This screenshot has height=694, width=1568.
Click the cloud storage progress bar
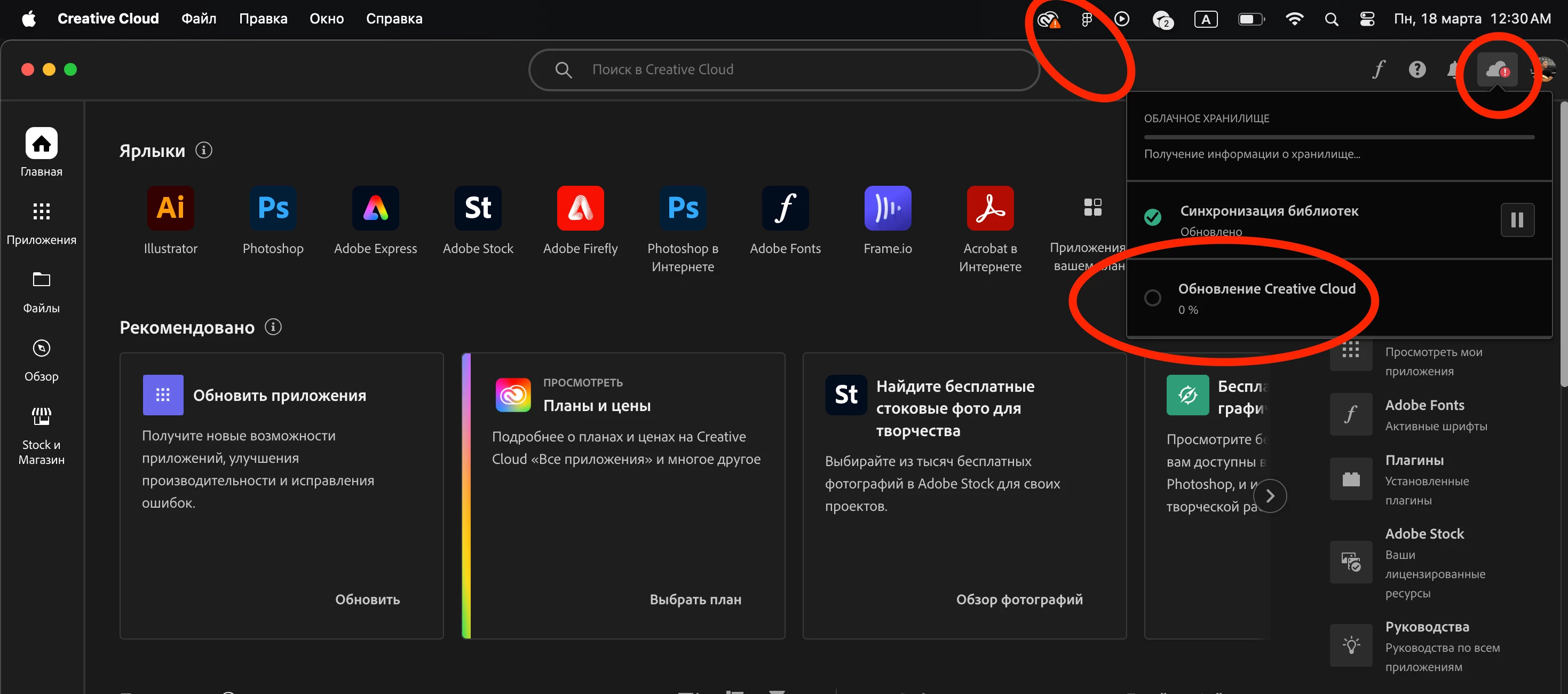(1339, 138)
